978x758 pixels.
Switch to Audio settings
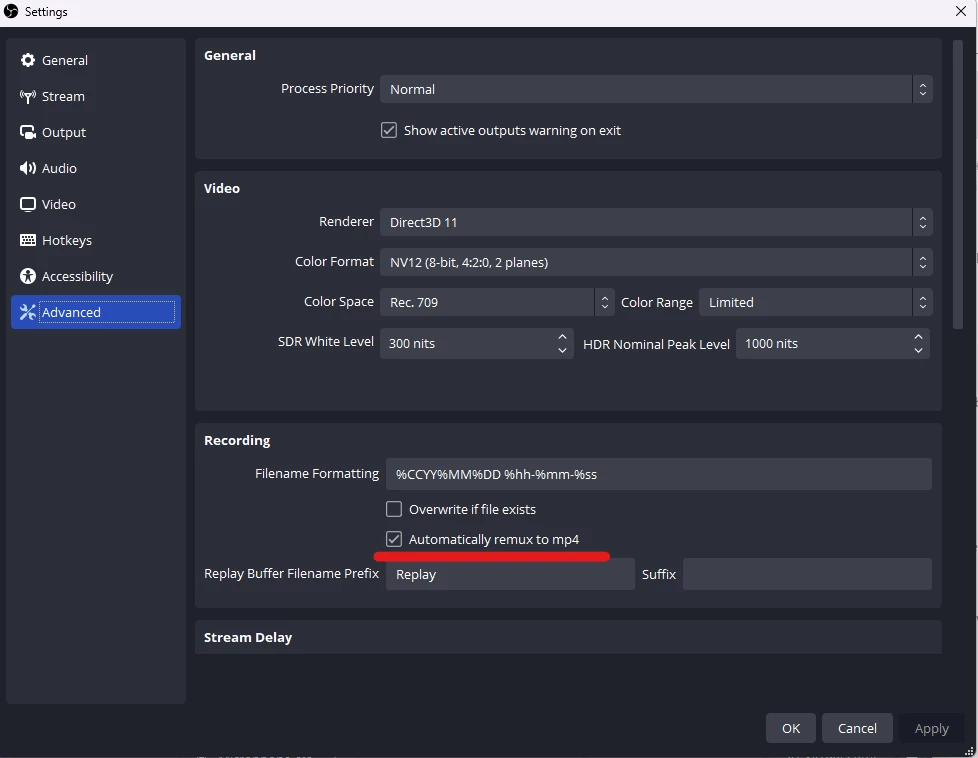click(x=96, y=168)
